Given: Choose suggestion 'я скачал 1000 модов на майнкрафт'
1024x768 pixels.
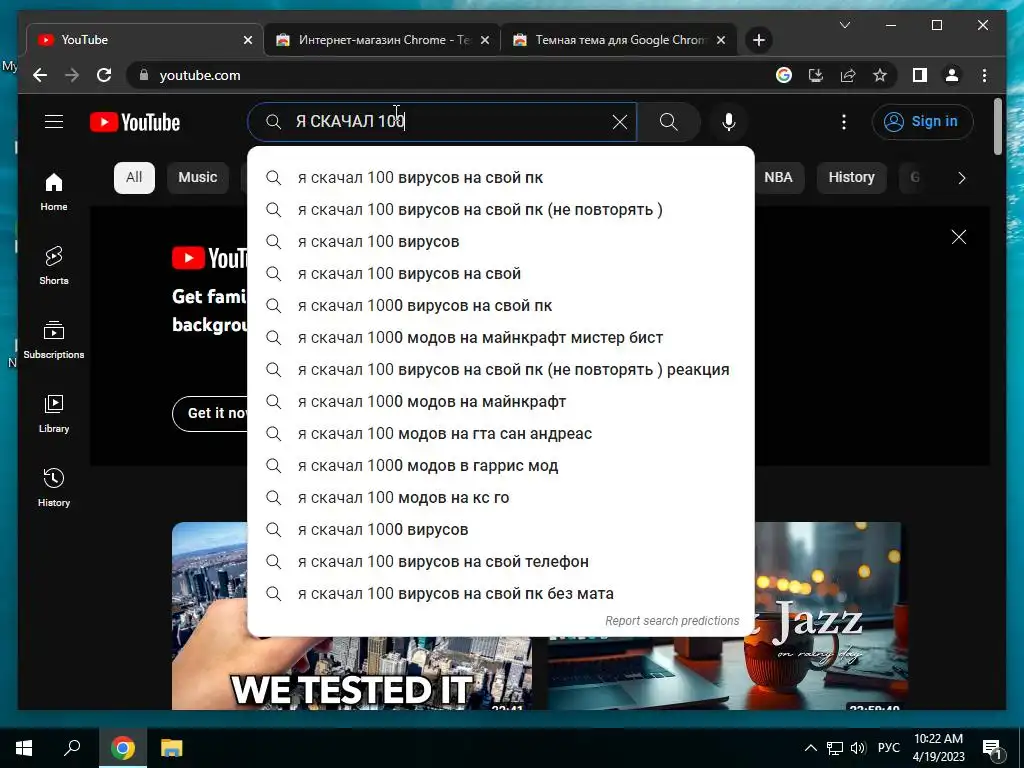Looking at the screenshot, I should [x=501, y=402].
